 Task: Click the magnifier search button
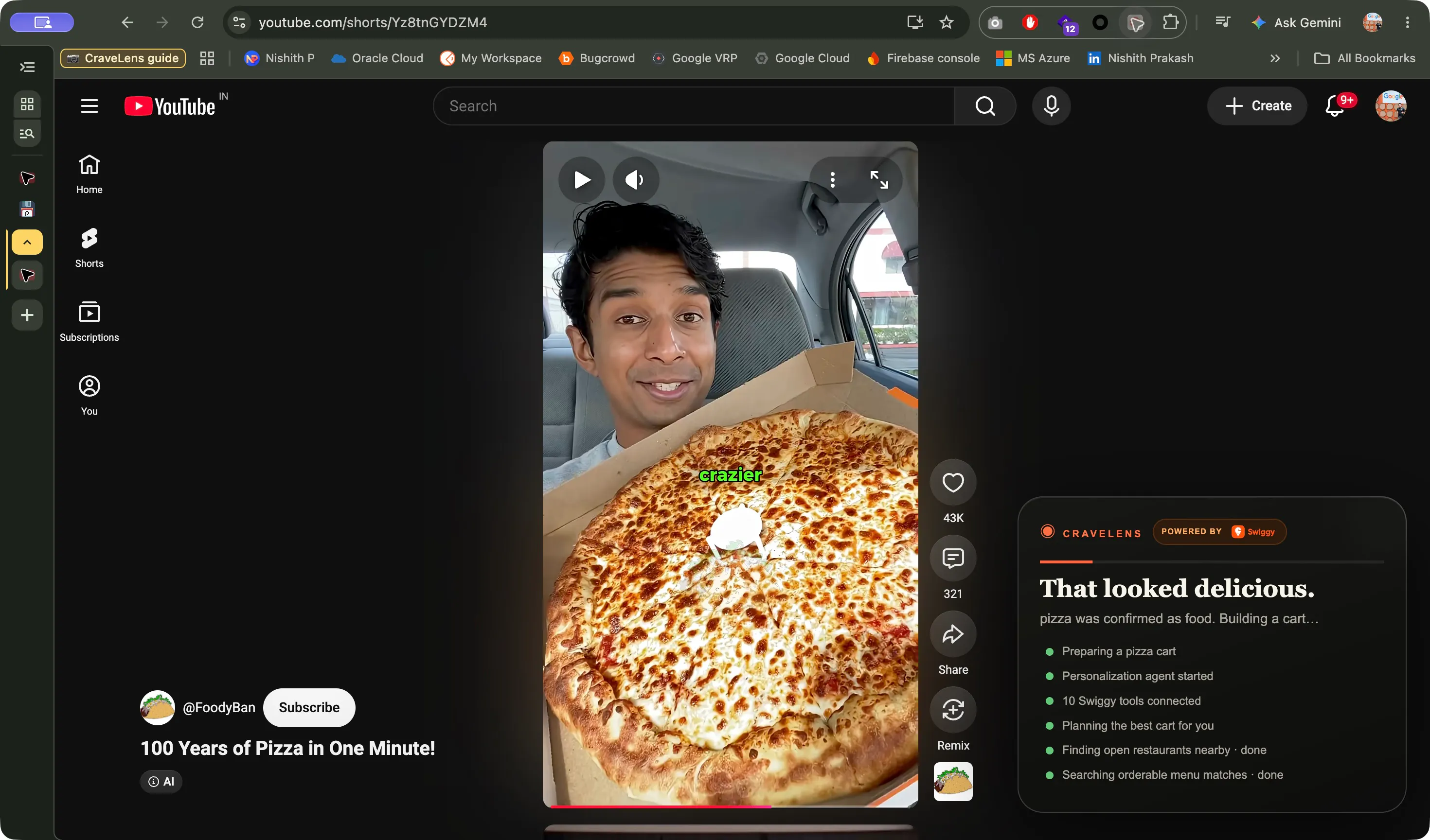coord(985,106)
